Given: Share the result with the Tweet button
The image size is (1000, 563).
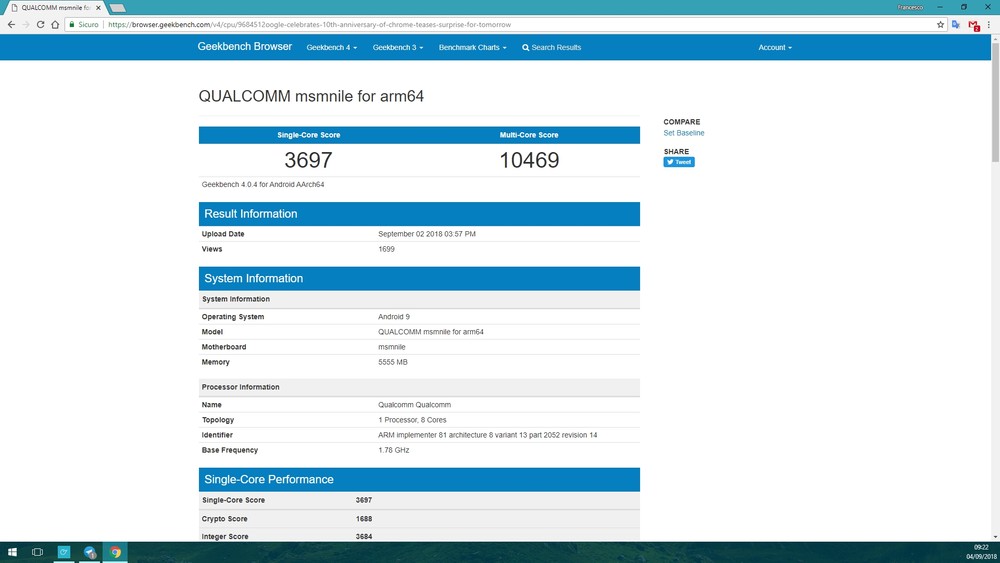Looking at the screenshot, I should 679,162.
